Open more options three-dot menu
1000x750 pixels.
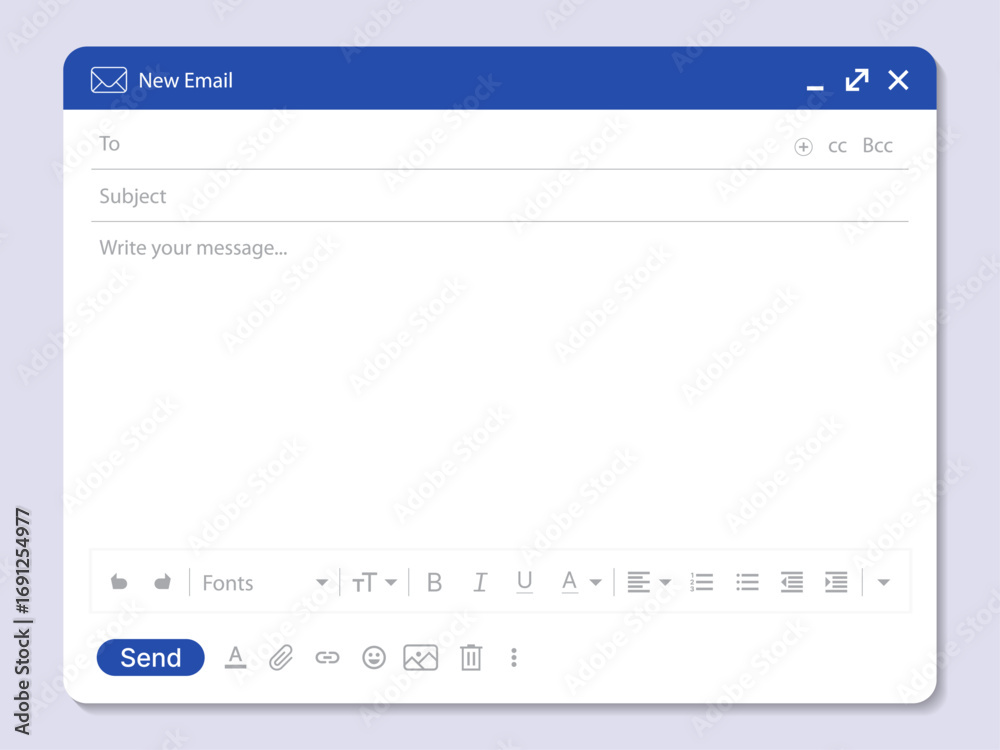(x=514, y=658)
